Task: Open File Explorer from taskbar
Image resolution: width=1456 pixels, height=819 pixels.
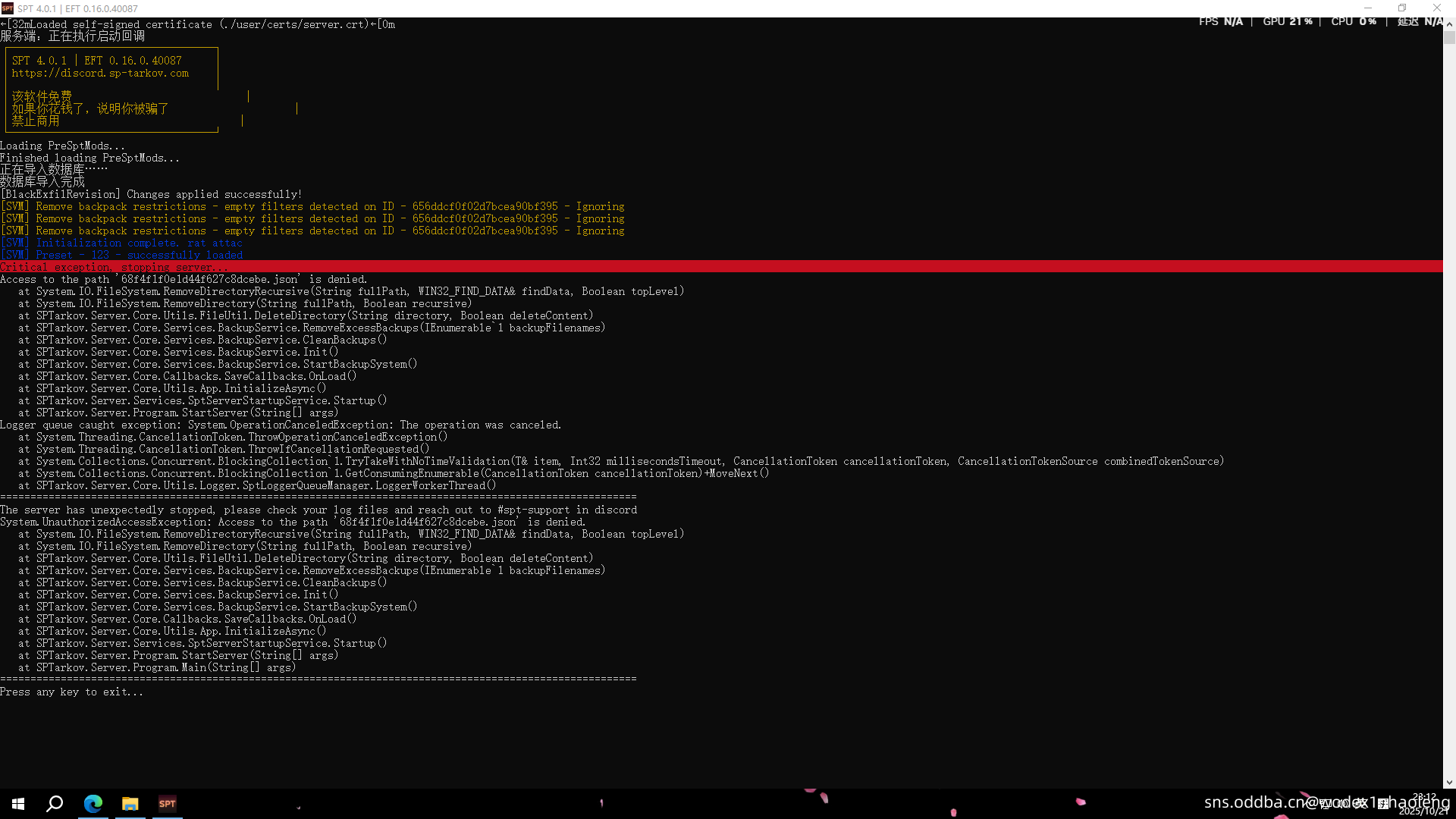Action: coord(130,804)
